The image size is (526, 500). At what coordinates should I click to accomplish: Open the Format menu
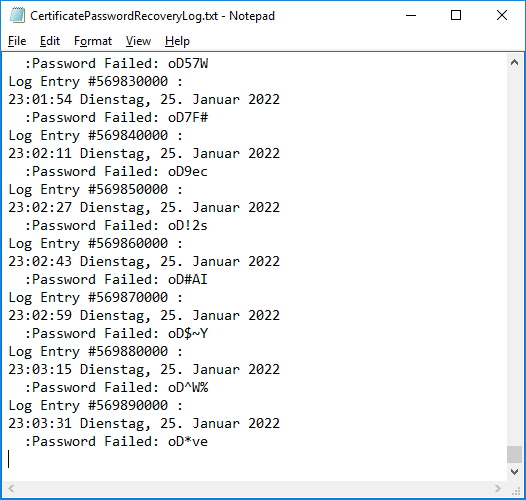tap(93, 41)
